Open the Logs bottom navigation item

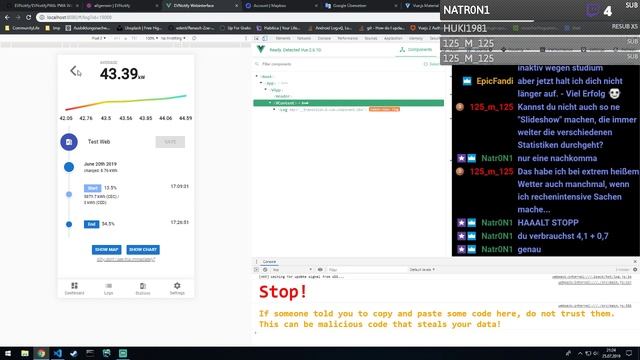pos(109,289)
